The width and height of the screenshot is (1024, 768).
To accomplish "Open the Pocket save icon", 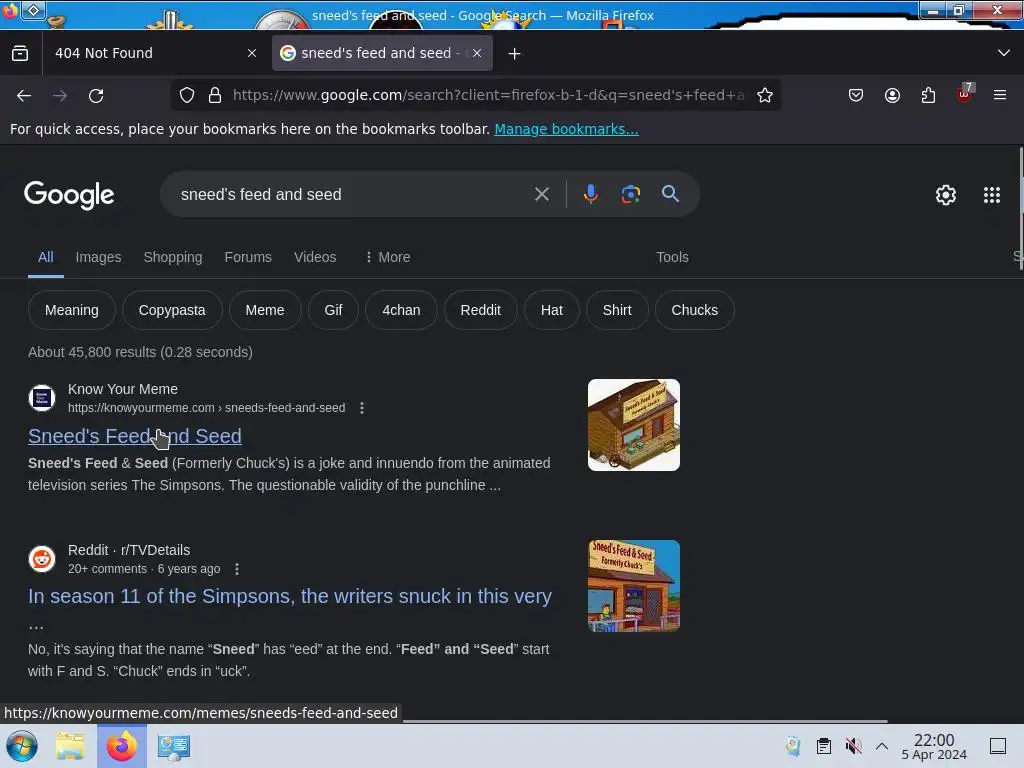I will (856, 95).
